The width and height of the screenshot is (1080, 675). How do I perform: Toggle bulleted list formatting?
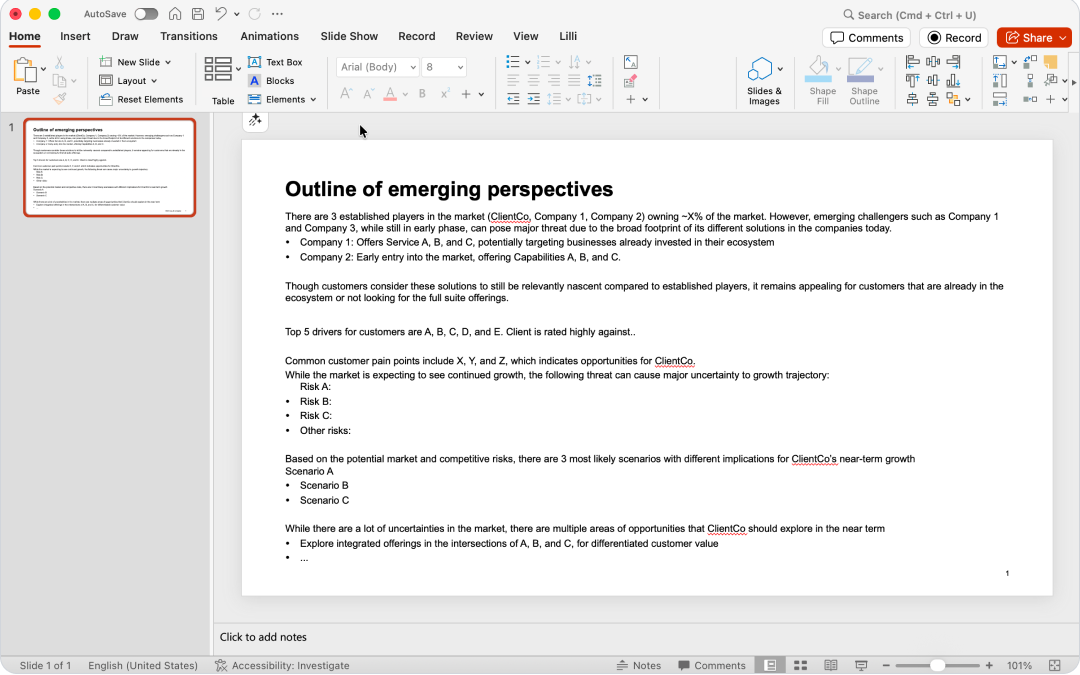512,62
